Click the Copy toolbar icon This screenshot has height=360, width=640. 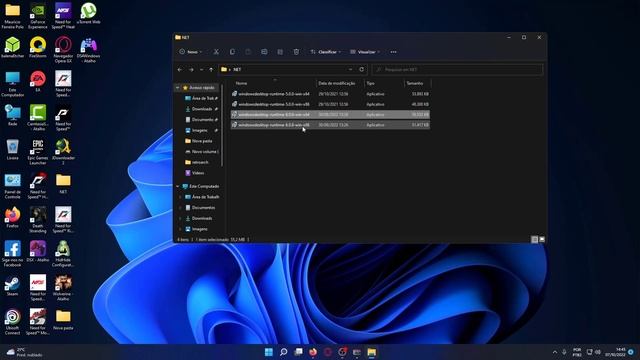(232, 52)
